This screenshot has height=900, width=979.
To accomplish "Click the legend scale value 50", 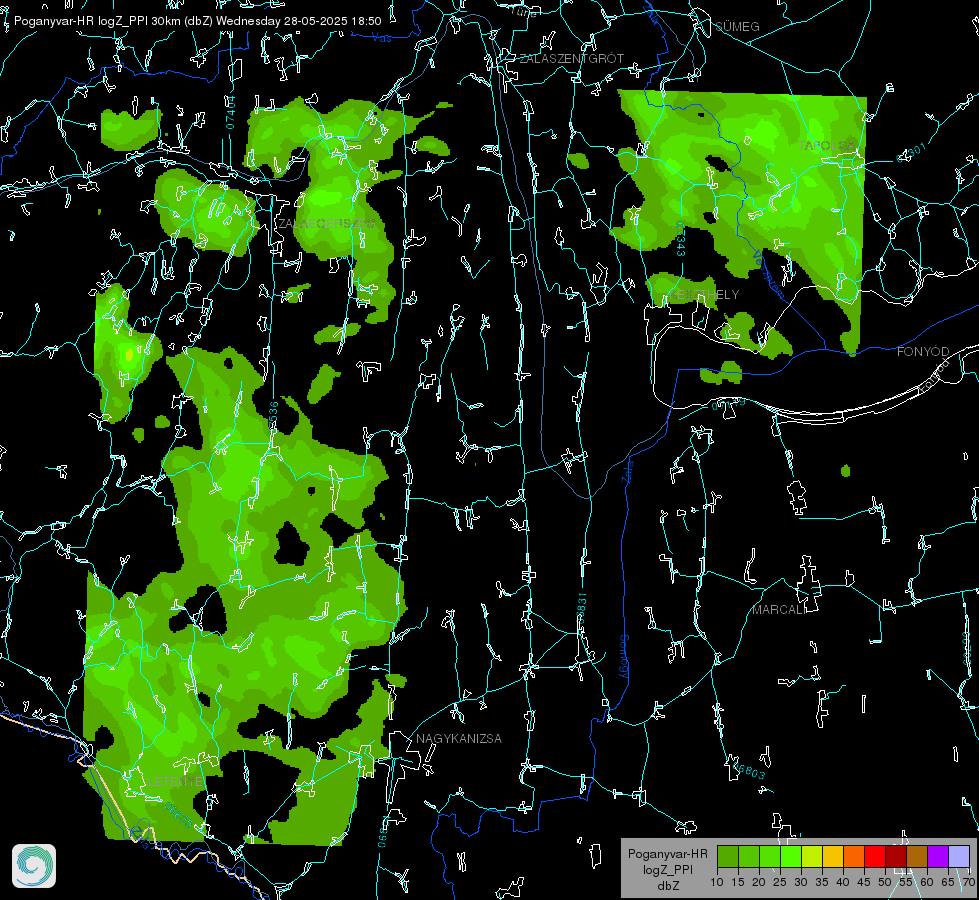I will (x=885, y=882).
